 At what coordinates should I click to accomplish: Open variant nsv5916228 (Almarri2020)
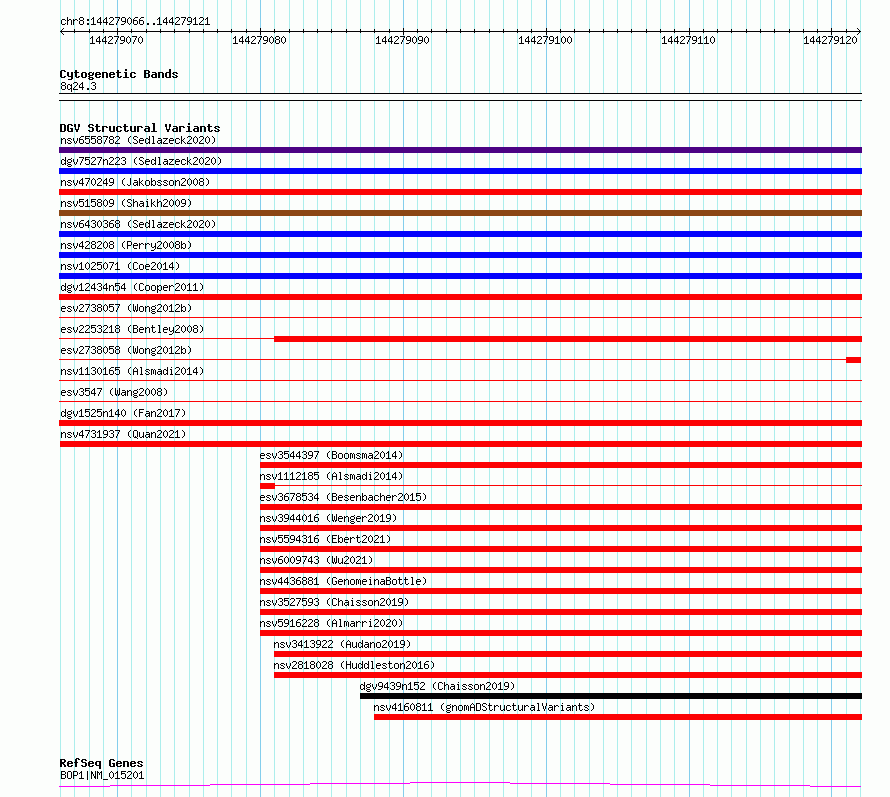pyautogui.click(x=331, y=623)
